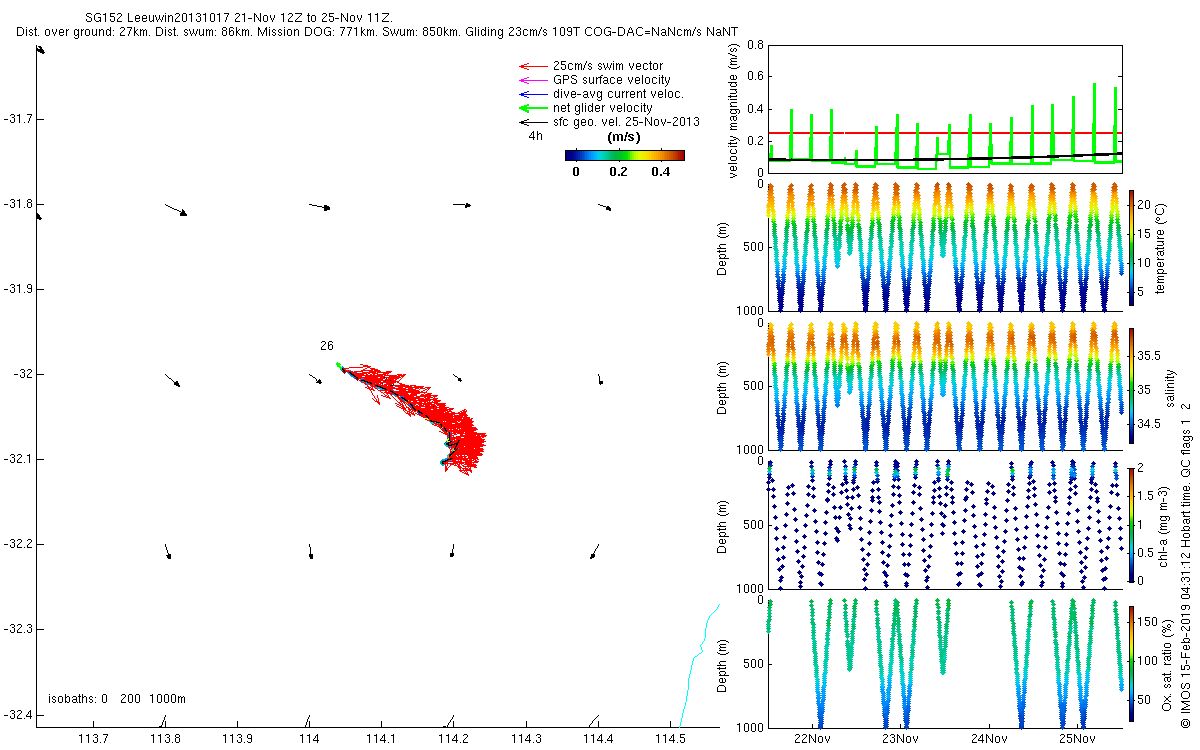Click the 114.5 longitude tick label
The image size is (1200, 750).
coord(669,739)
